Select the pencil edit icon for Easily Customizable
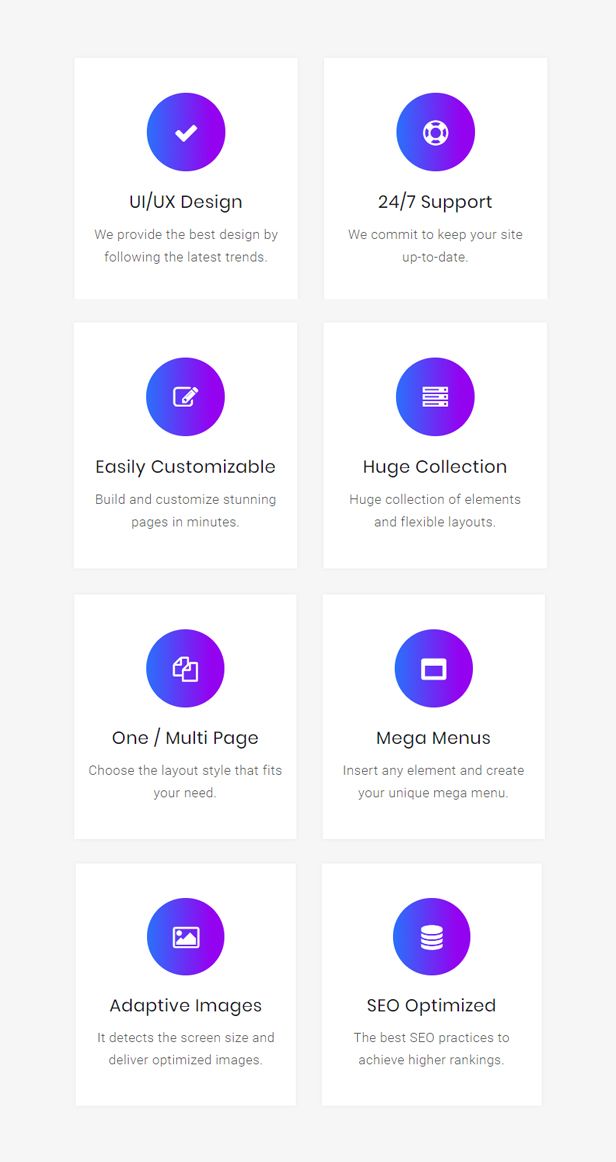This screenshot has width=616, height=1162. click(x=186, y=396)
